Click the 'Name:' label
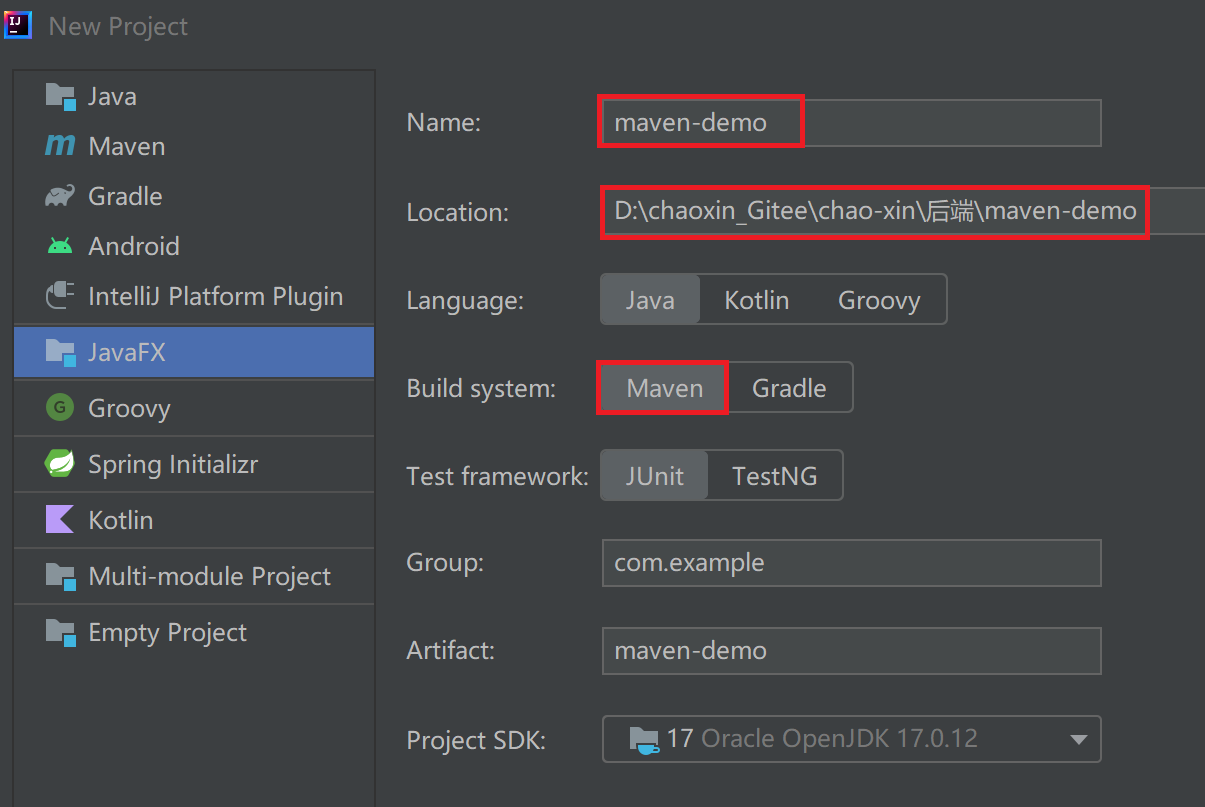This screenshot has width=1205, height=807. 444,123
